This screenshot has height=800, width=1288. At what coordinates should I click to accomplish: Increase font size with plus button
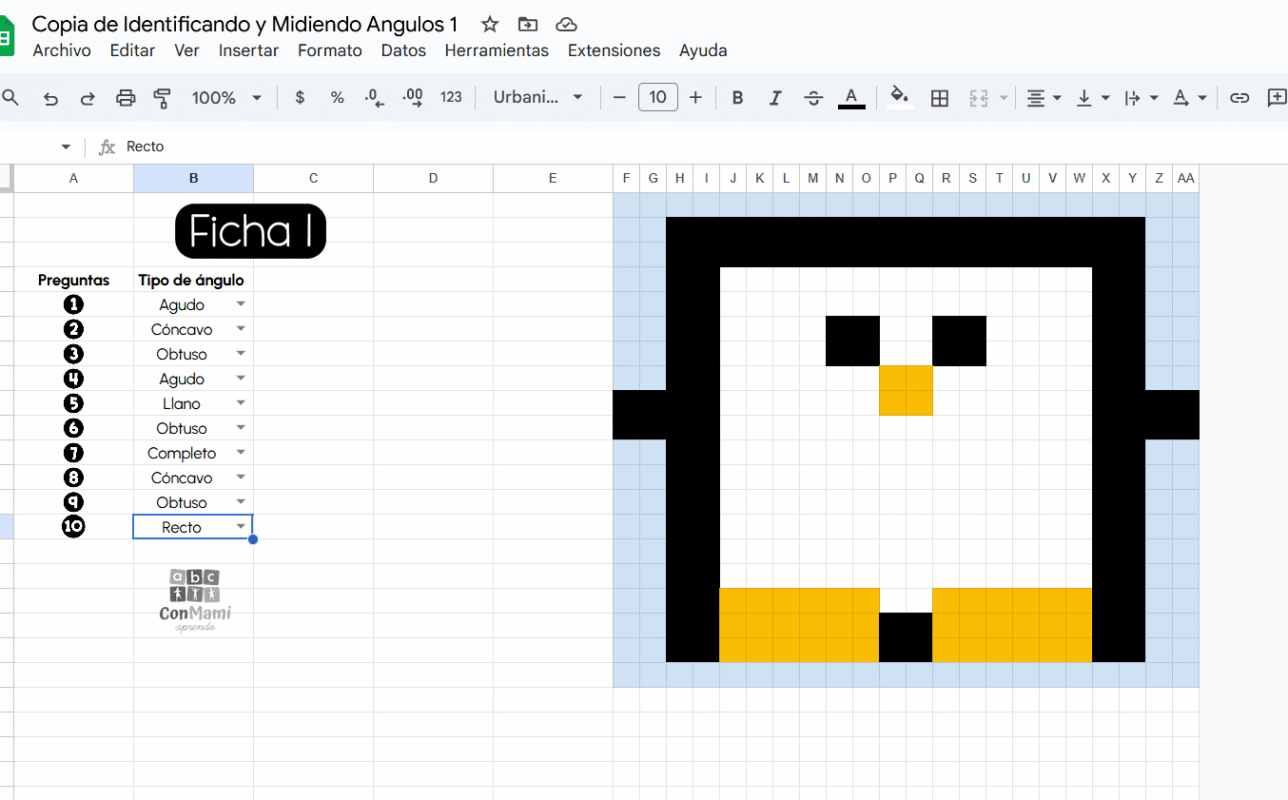(x=695, y=98)
